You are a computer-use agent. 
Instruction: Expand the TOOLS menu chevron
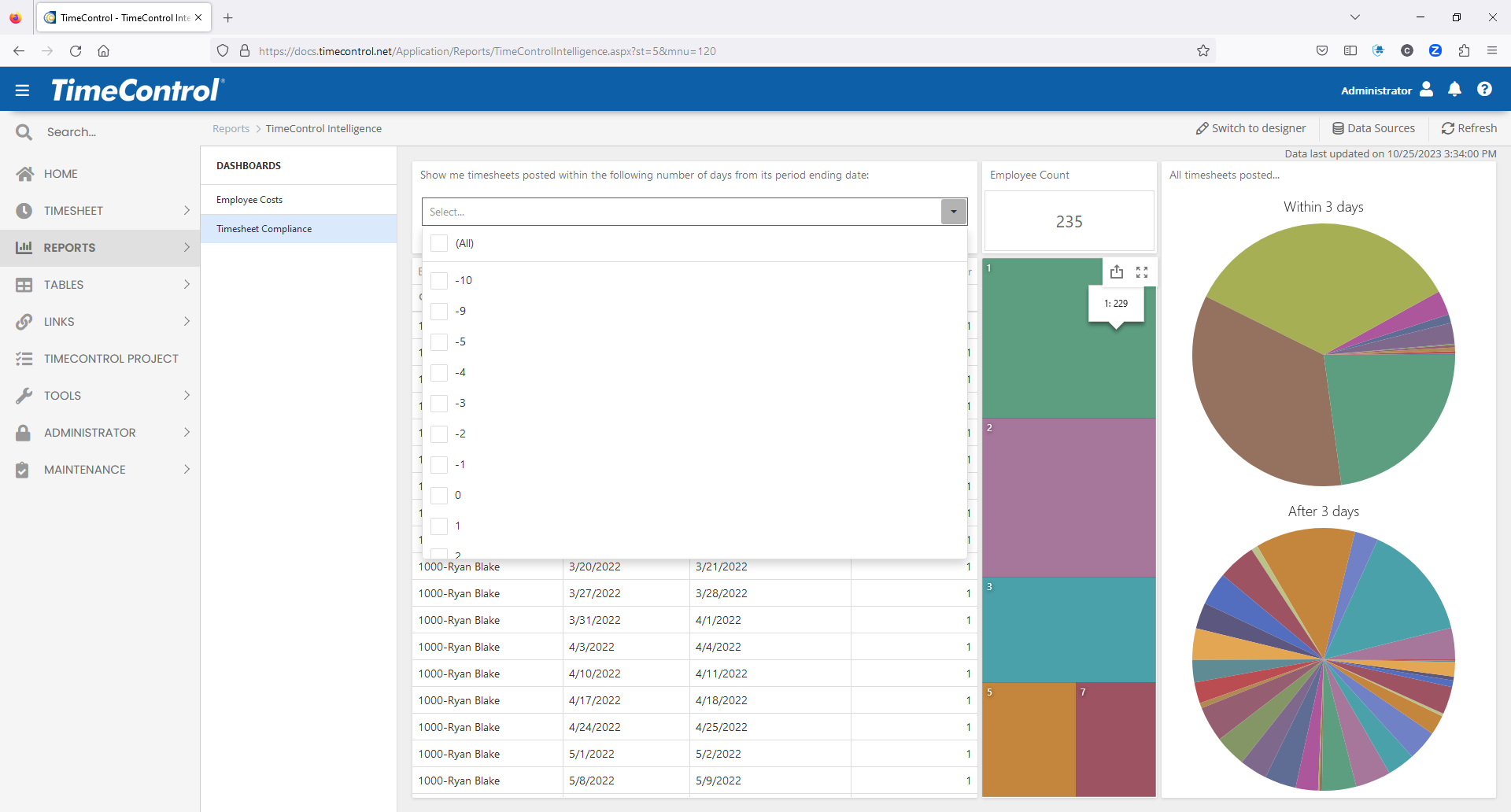tap(187, 395)
